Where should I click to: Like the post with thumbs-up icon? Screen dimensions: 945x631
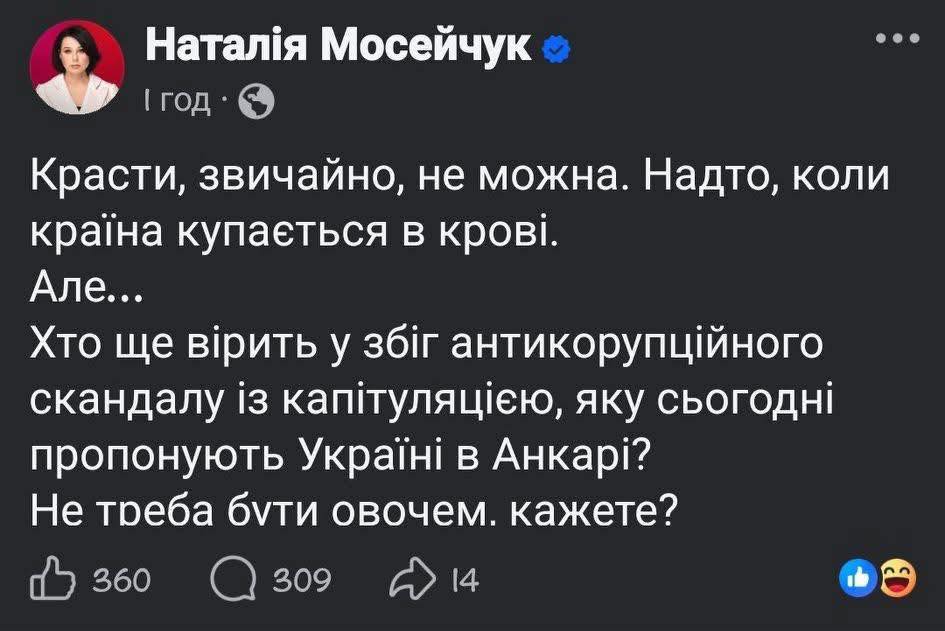[51, 580]
